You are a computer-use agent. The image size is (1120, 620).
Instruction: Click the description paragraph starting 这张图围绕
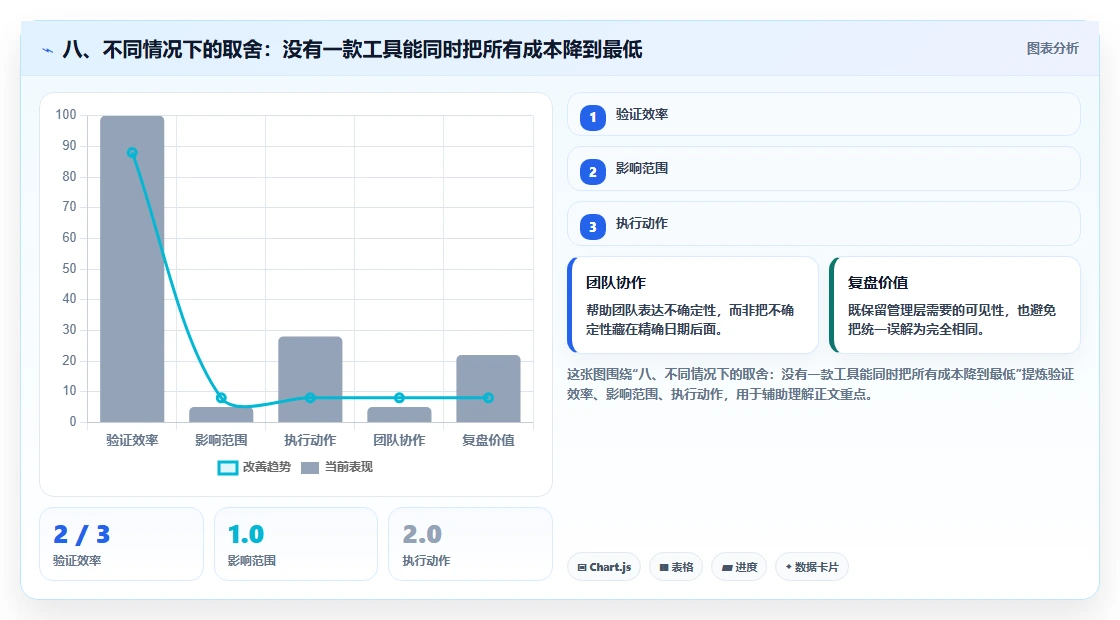coord(821,384)
